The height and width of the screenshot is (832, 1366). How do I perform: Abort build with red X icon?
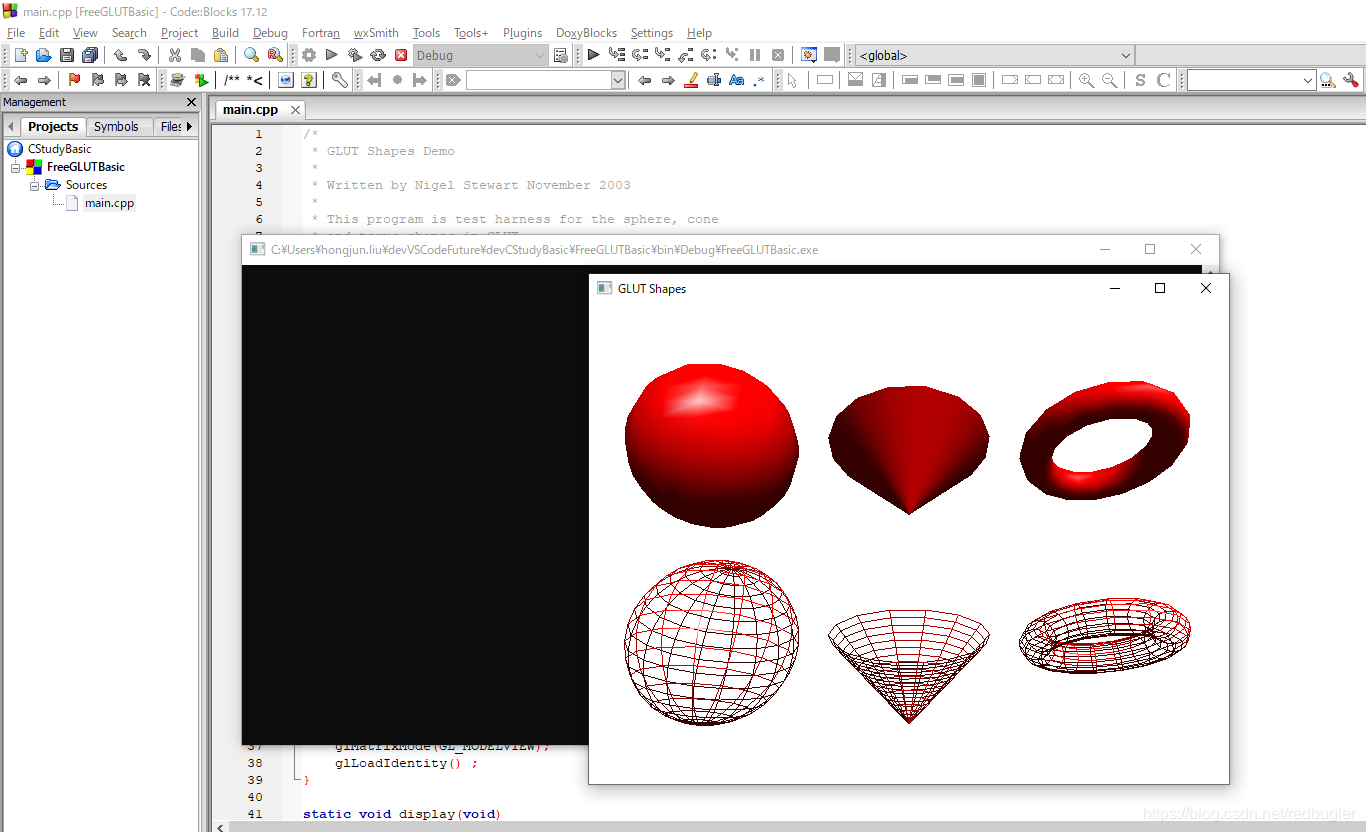click(x=401, y=56)
